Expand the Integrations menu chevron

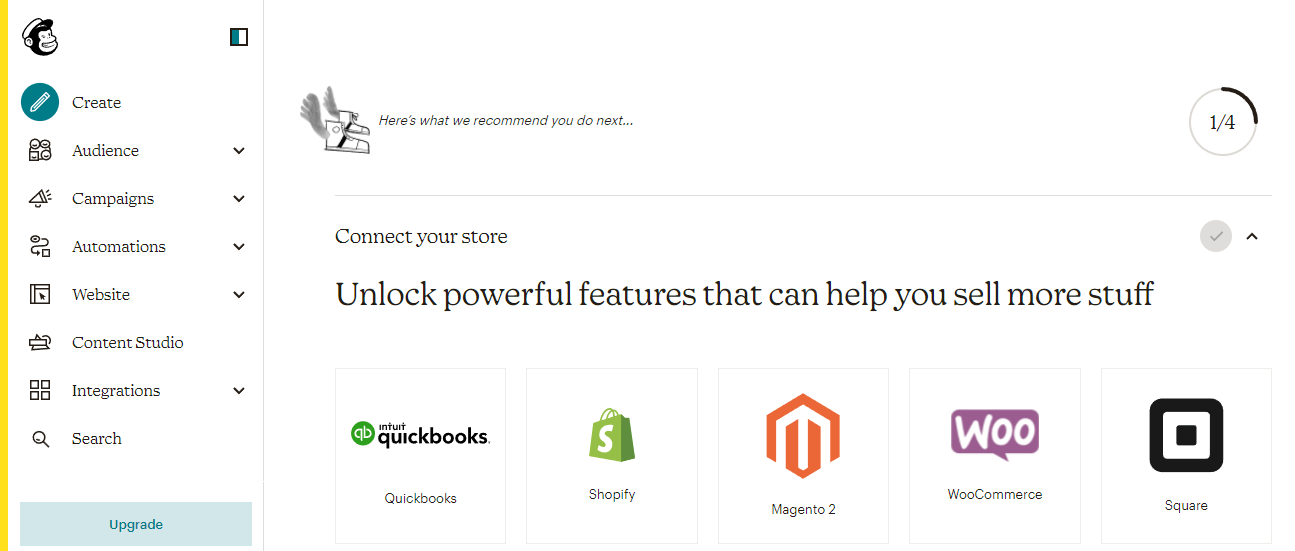pos(239,391)
